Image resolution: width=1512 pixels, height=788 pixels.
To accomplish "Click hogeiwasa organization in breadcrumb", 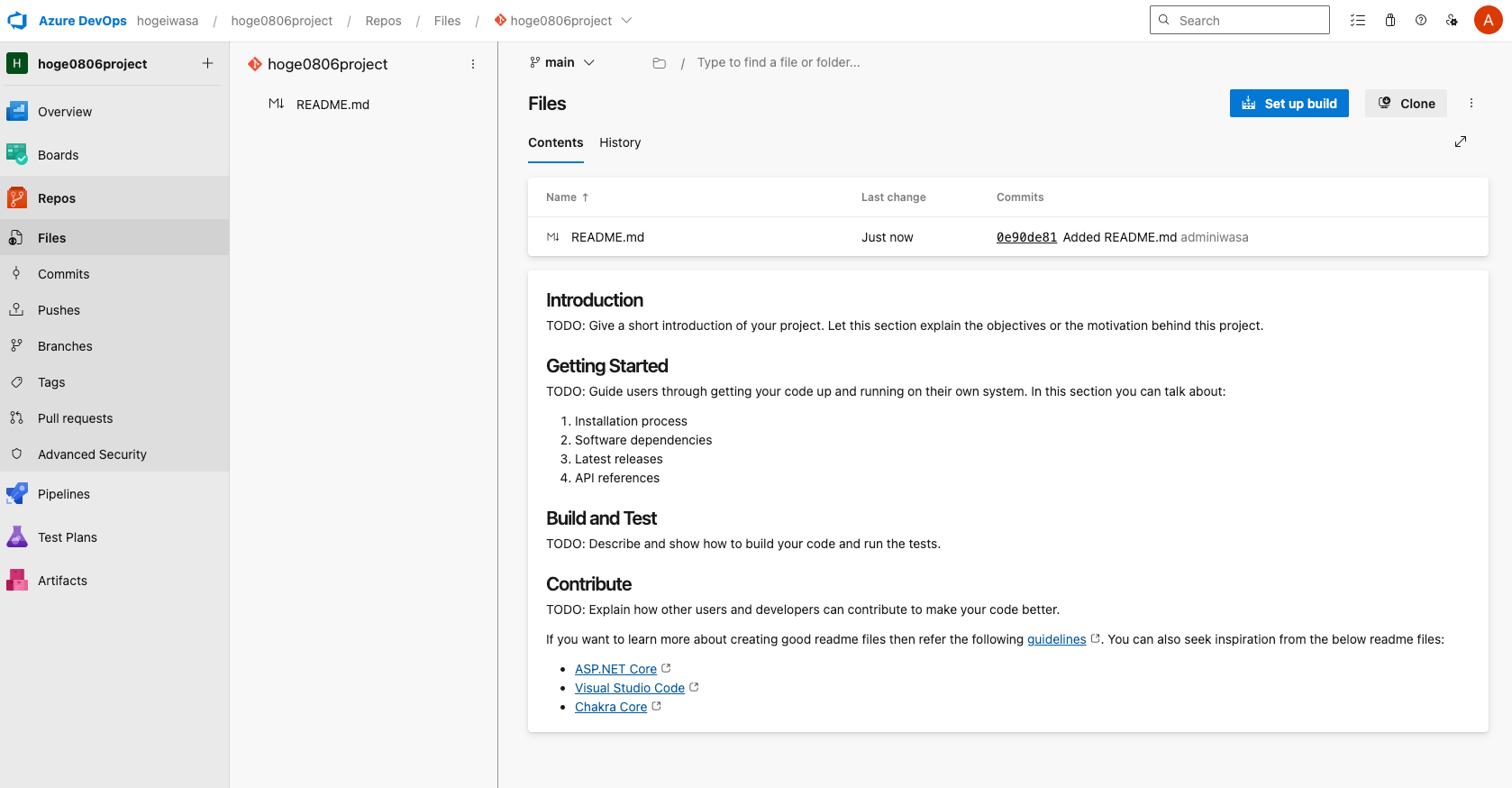I will pyautogui.click(x=168, y=20).
